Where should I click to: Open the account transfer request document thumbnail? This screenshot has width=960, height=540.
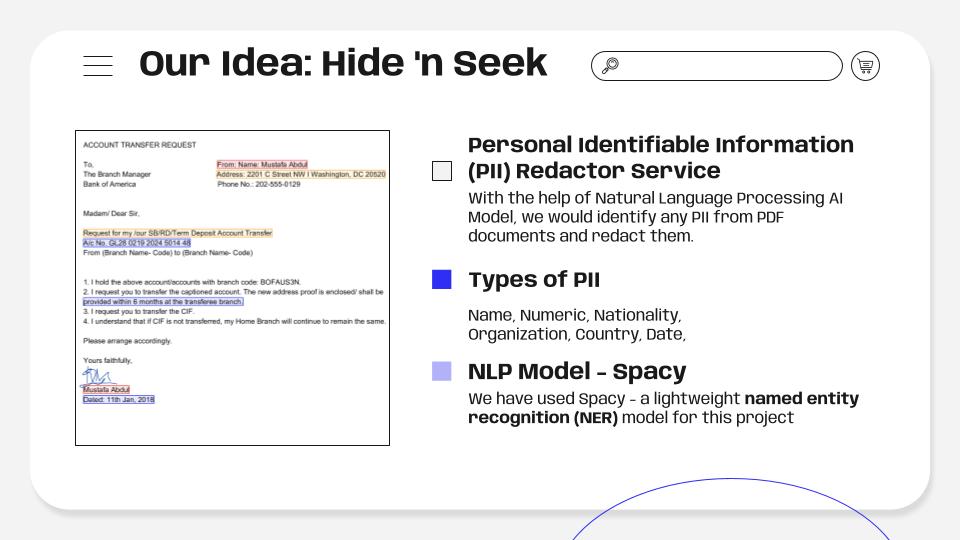point(233,288)
